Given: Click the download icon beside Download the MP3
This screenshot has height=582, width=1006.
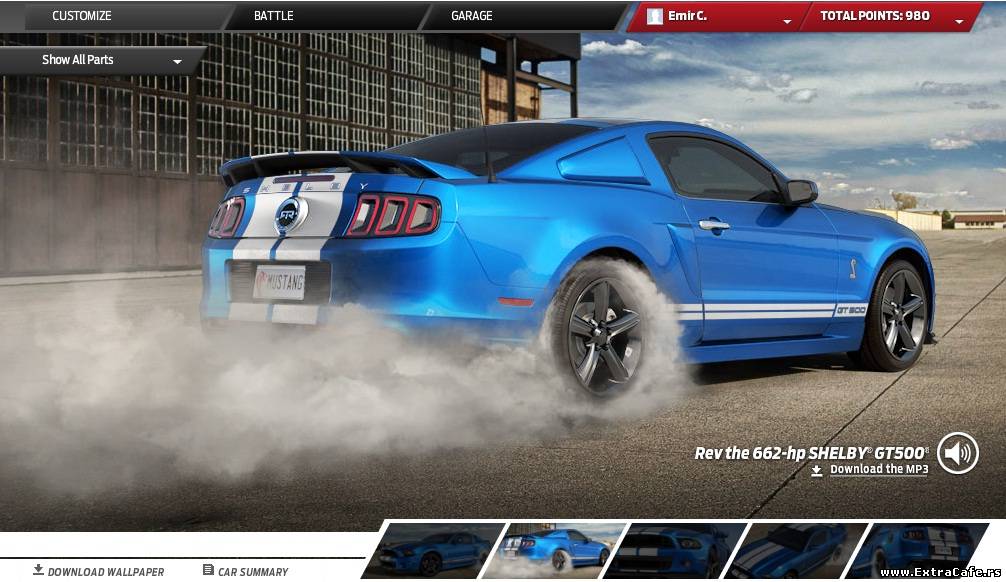Looking at the screenshot, I should coord(817,470).
